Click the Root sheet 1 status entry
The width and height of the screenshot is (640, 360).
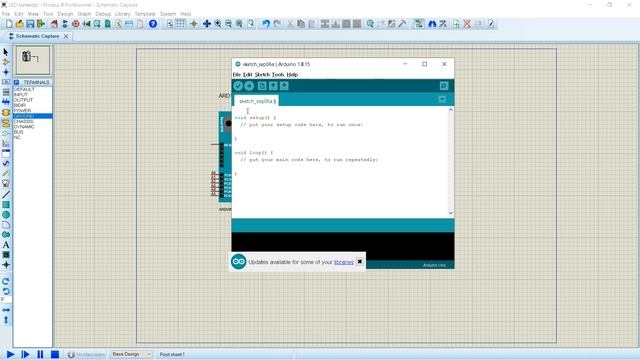click(172, 354)
